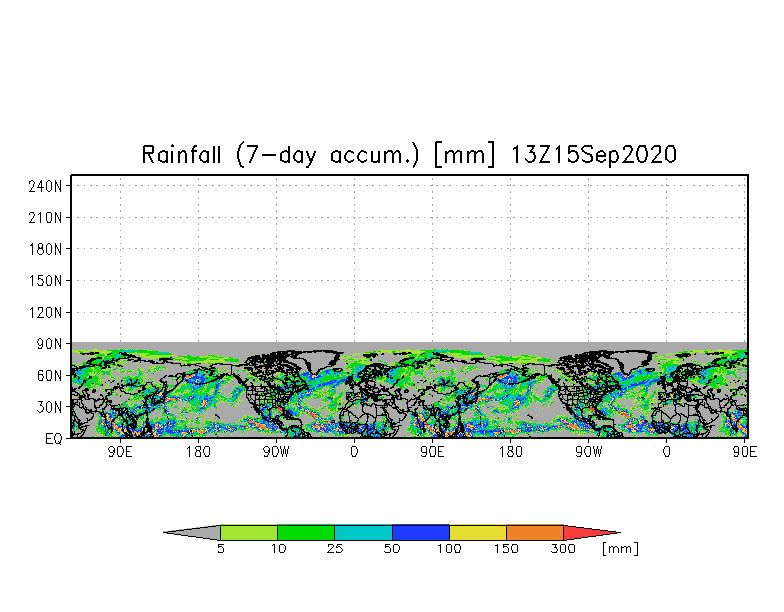Image resolution: width=784 pixels, height=612 pixels.
Task: Click the 60N latitude axis label
Action: click(50, 376)
